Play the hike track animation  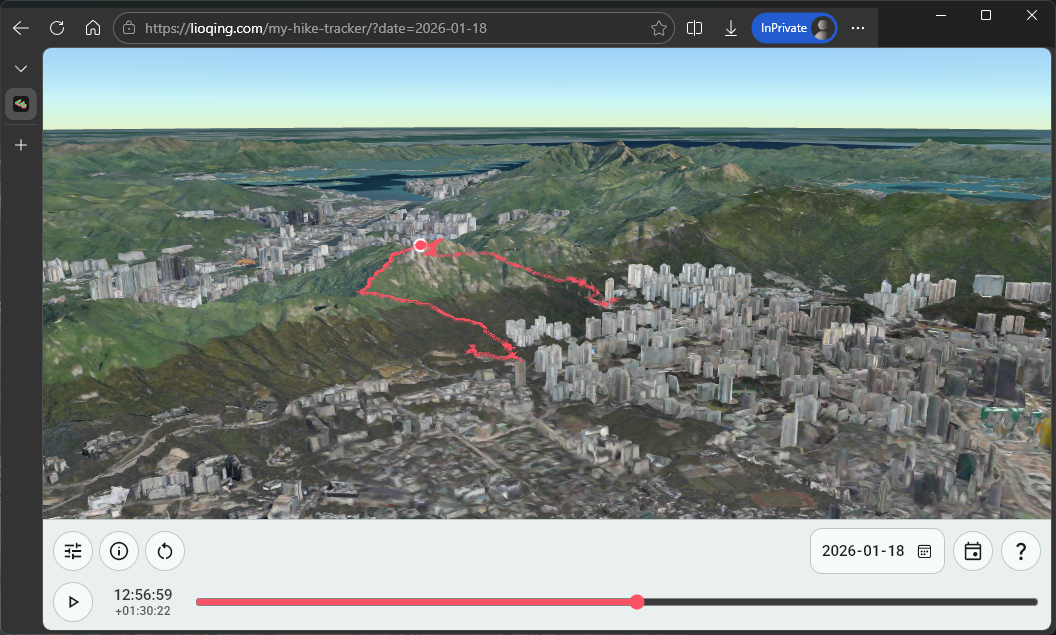pos(73,602)
